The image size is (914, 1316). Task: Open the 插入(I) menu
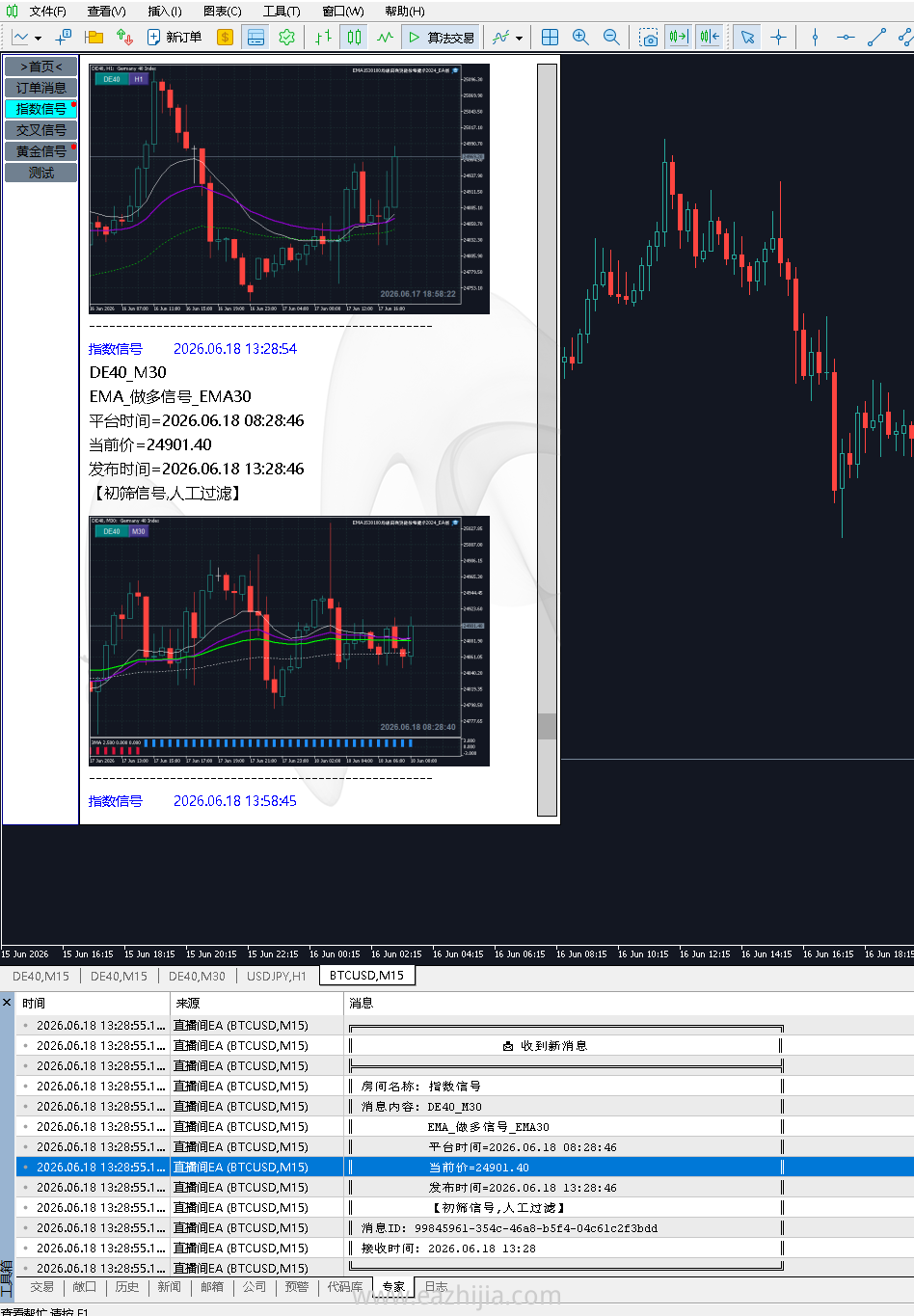click(x=165, y=11)
